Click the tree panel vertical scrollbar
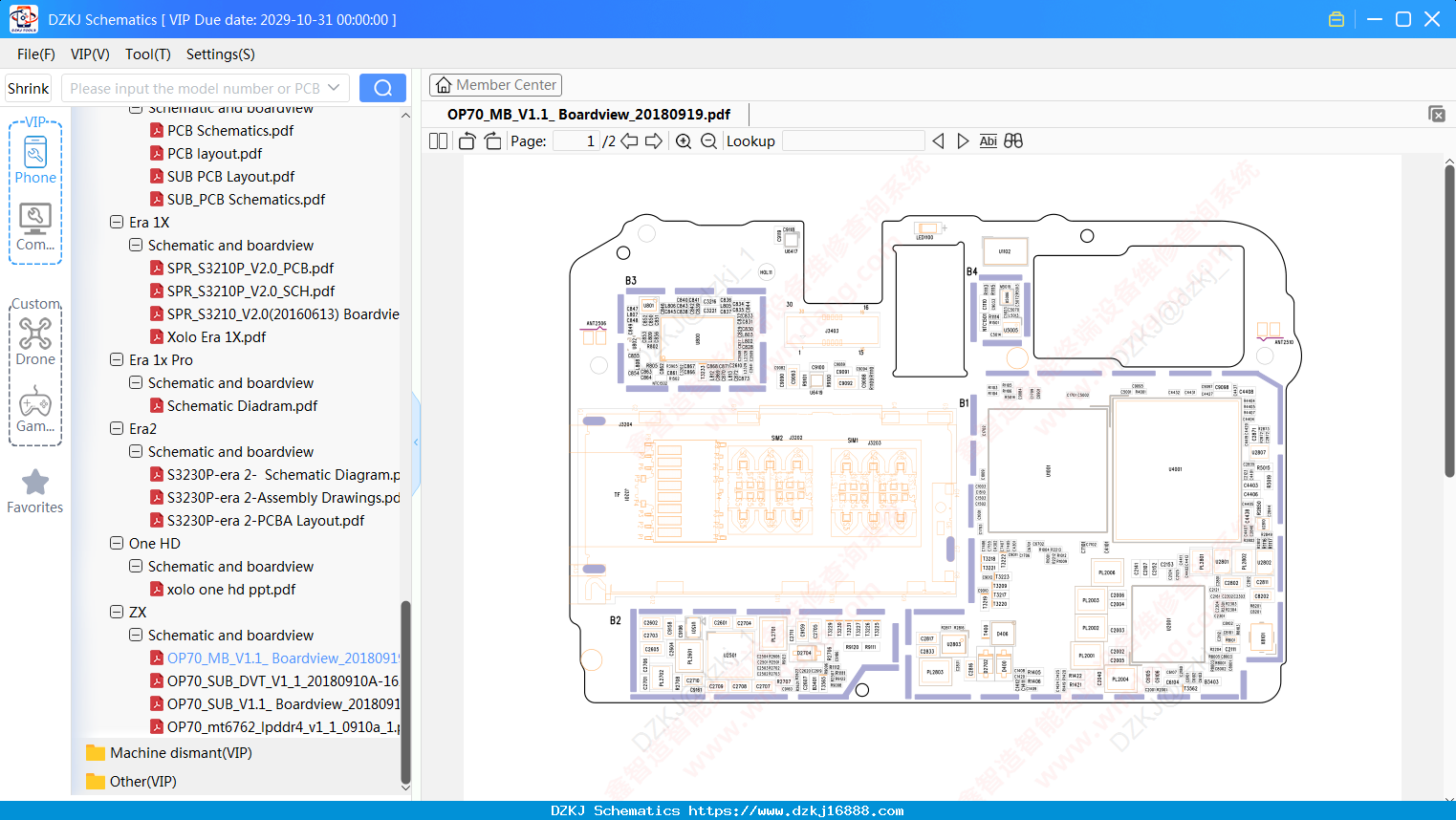Image resolution: width=1456 pixels, height=820 pixels. coord(405,693)
